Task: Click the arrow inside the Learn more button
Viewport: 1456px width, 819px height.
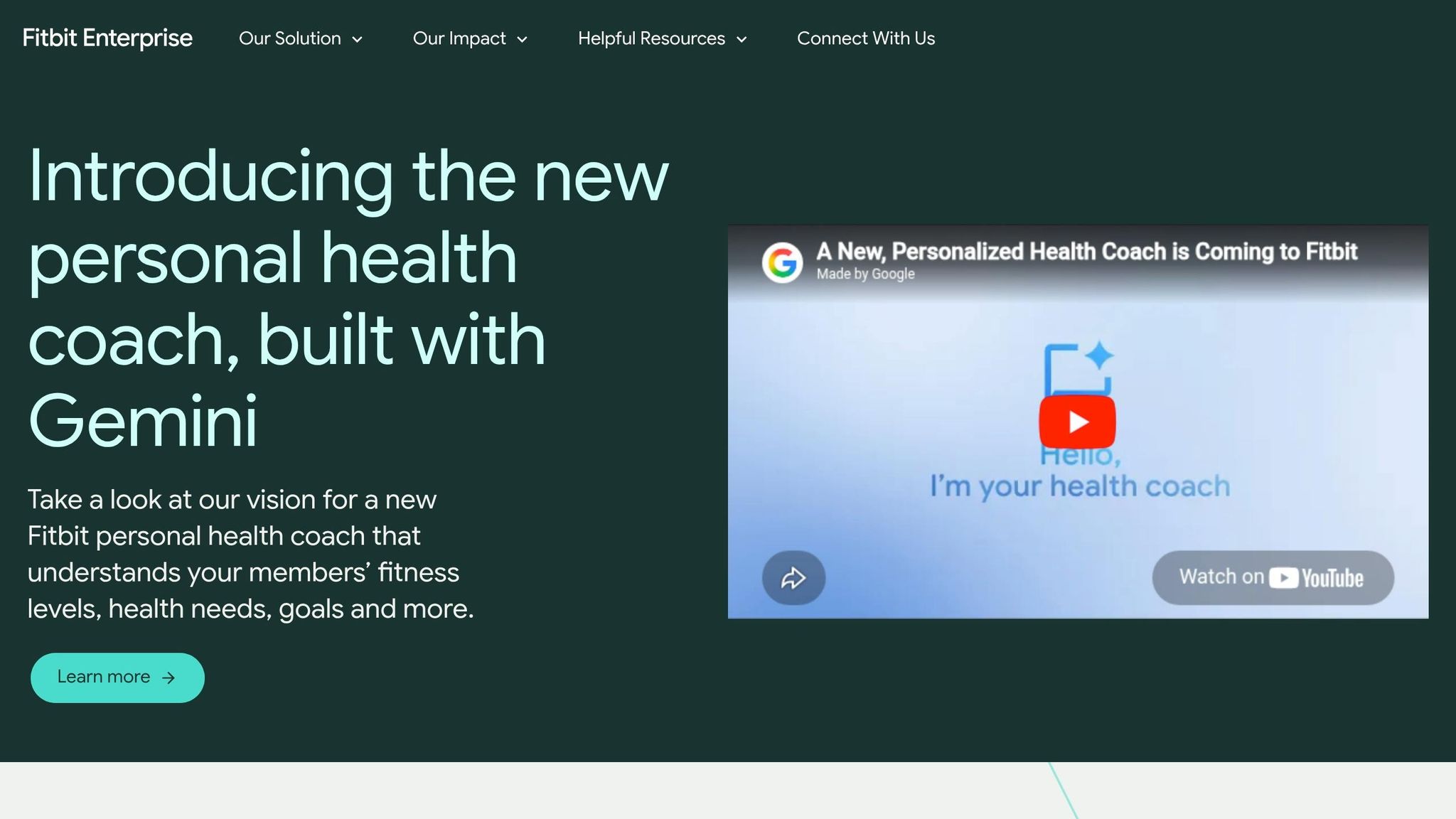Action: [168, 678]
